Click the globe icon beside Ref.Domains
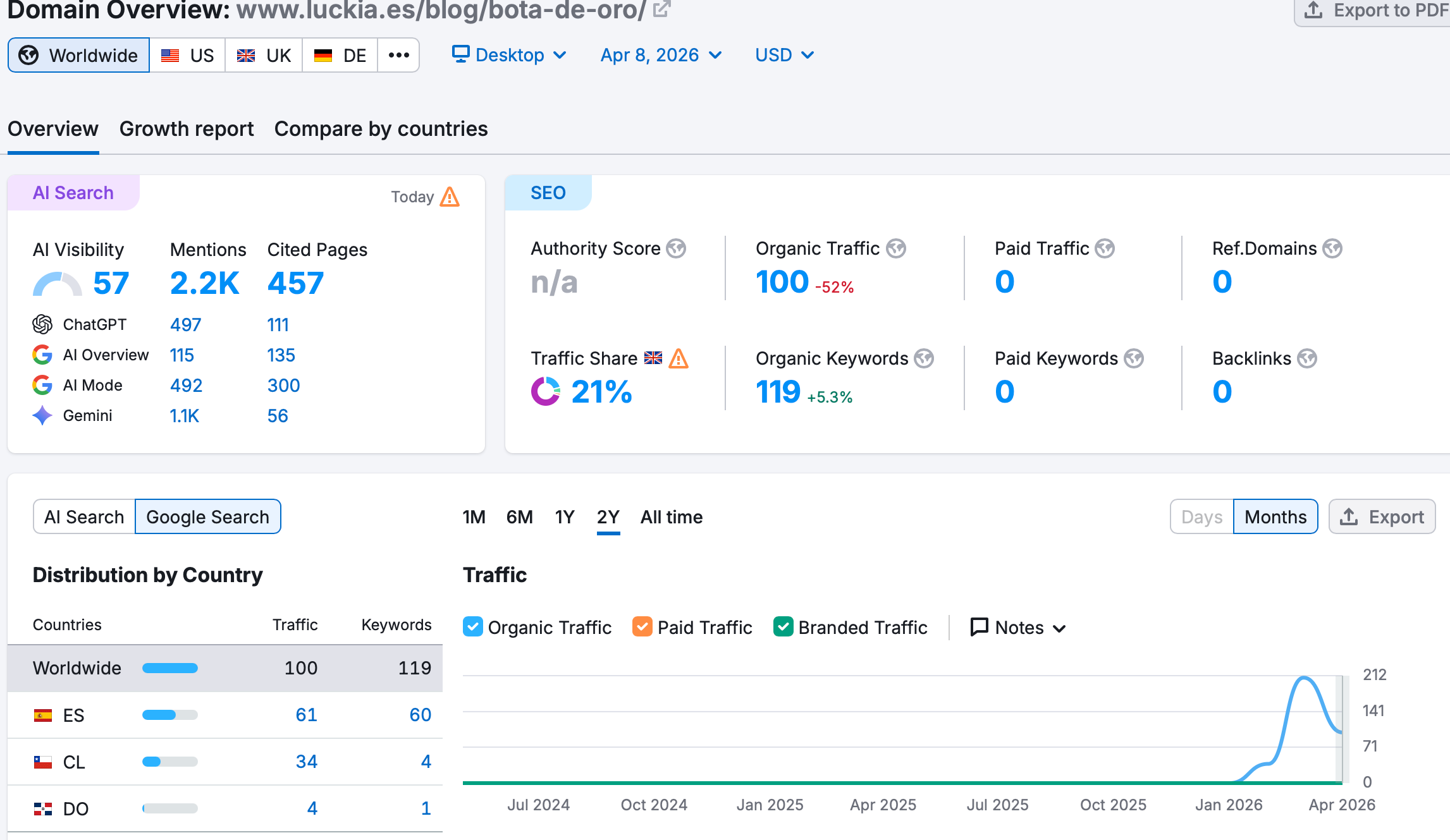Viewport: 1450px width, 840px height. tap(1332, 249)
